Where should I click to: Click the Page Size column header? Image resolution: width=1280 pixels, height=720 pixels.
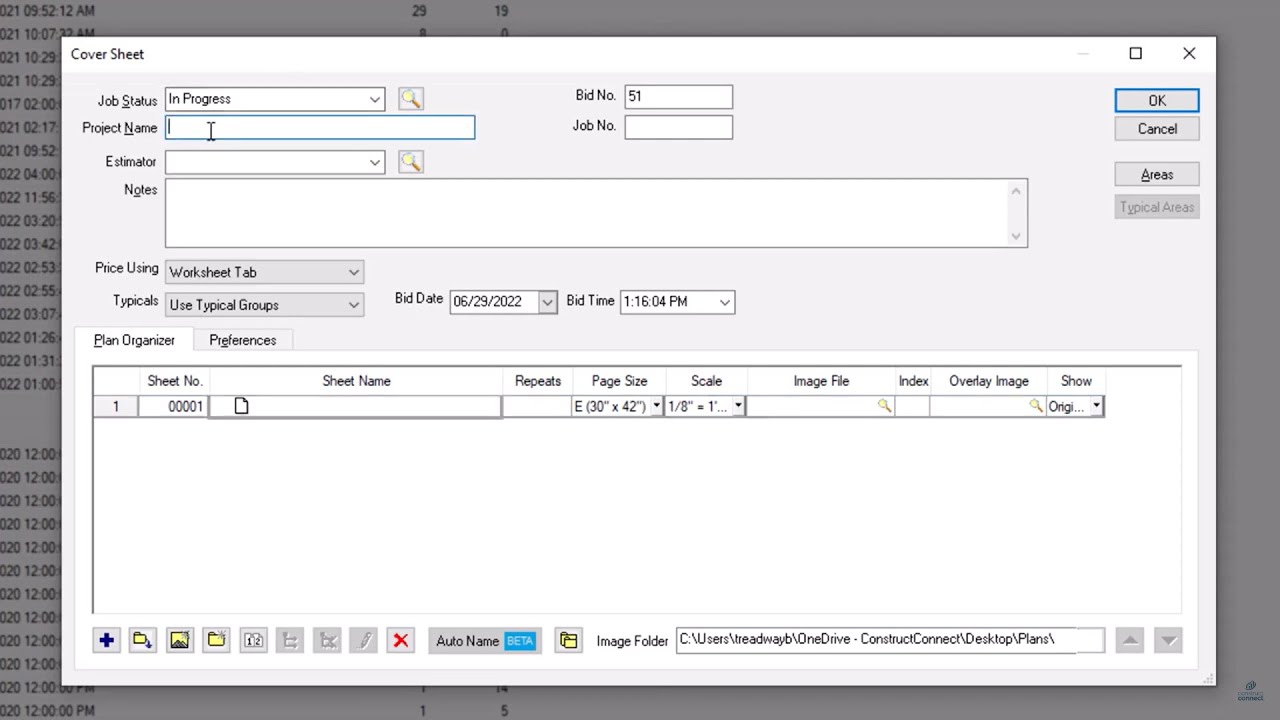tap(619, 381)
